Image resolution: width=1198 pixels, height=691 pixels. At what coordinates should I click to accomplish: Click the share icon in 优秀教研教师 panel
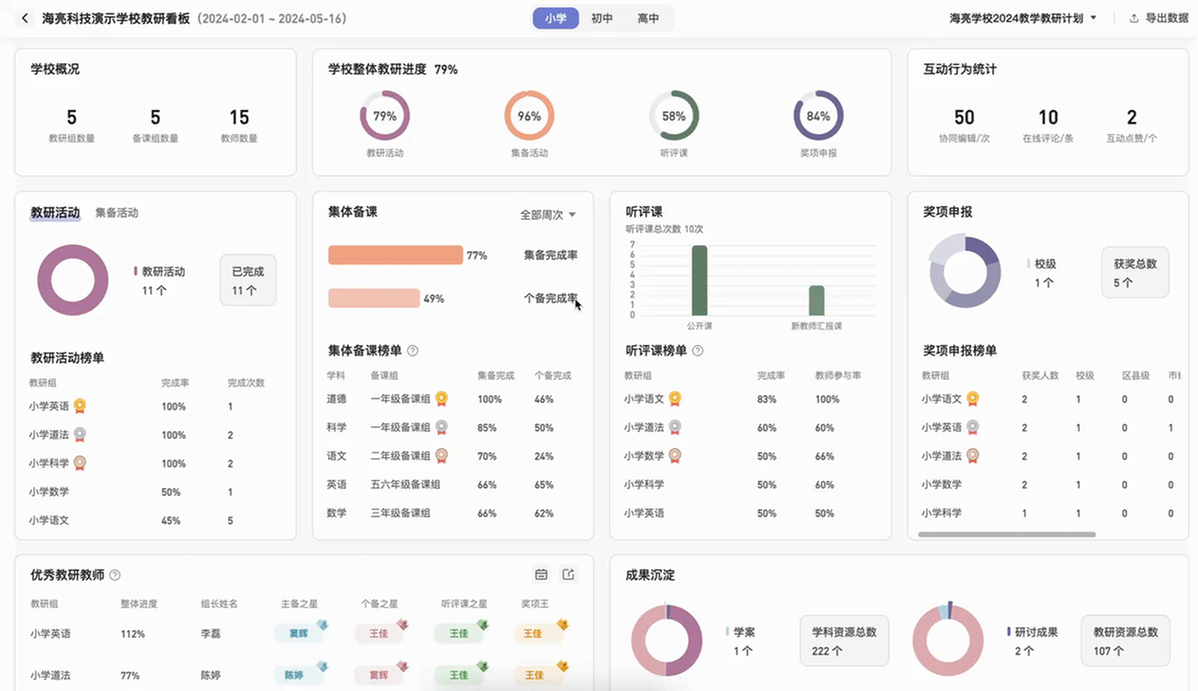point(568,575)
